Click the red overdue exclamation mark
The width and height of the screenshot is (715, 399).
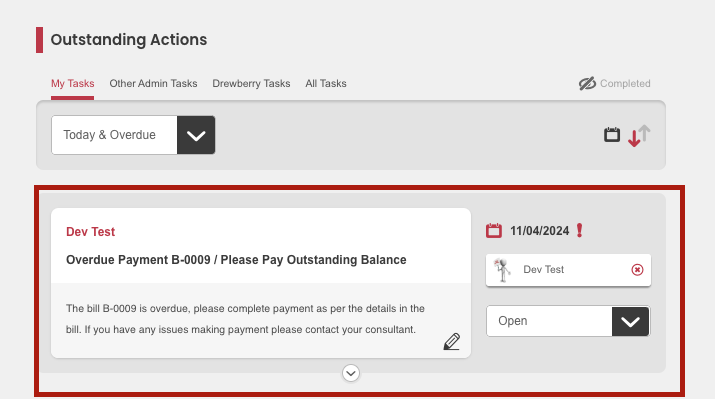coord(580,231)
